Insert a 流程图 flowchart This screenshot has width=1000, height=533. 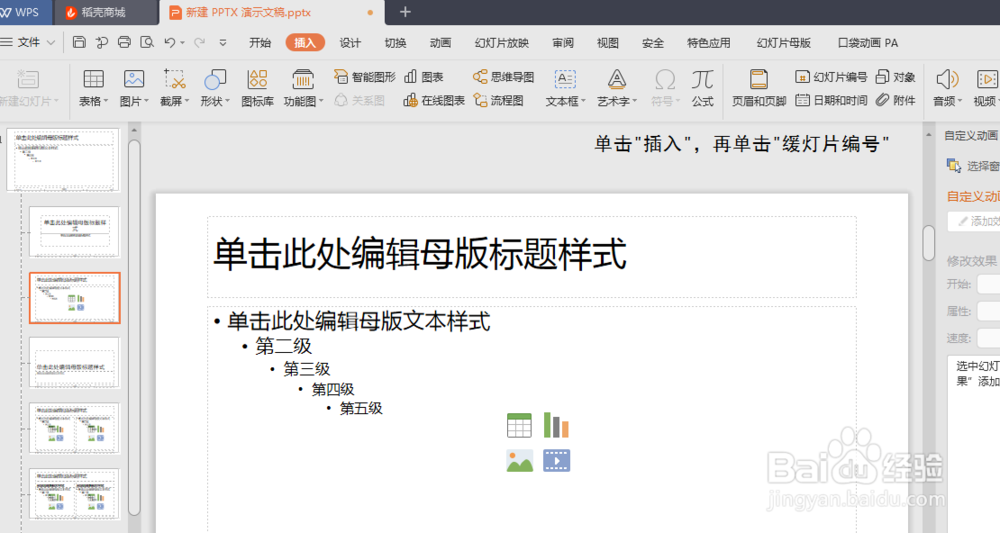click(498, 100)
